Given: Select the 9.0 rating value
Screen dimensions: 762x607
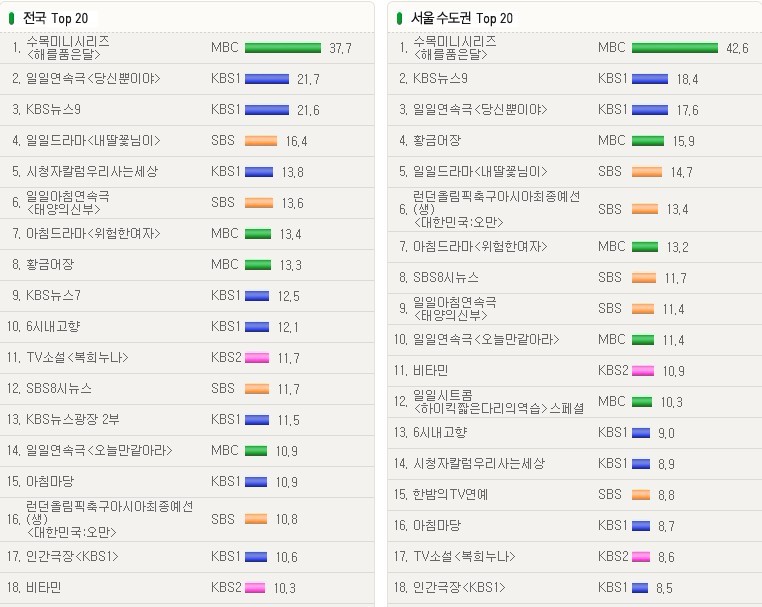Looking at the screenshot, I should [x=666, y=433].
